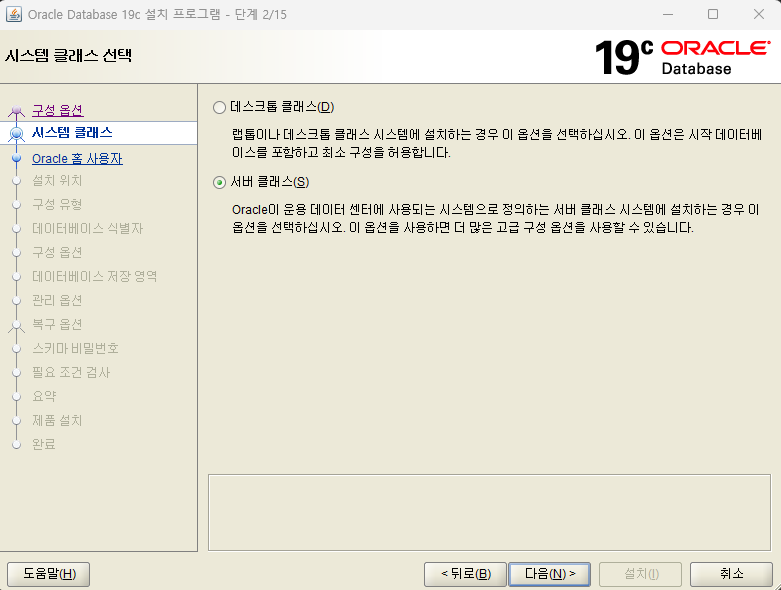Minimize the Oracle installer window
The image size is (781, 590).
click(x=668, y=14)
